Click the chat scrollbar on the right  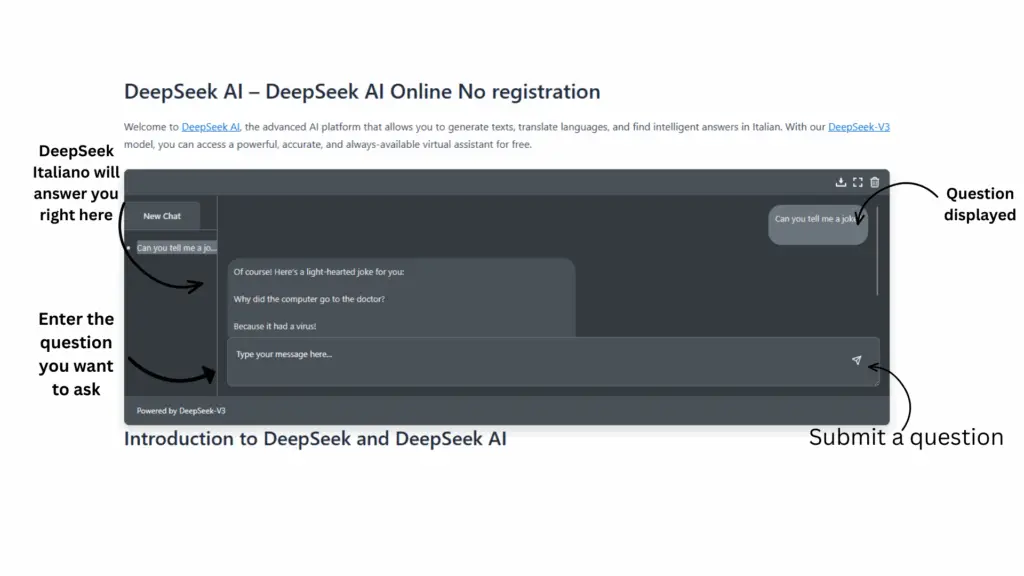876,251
